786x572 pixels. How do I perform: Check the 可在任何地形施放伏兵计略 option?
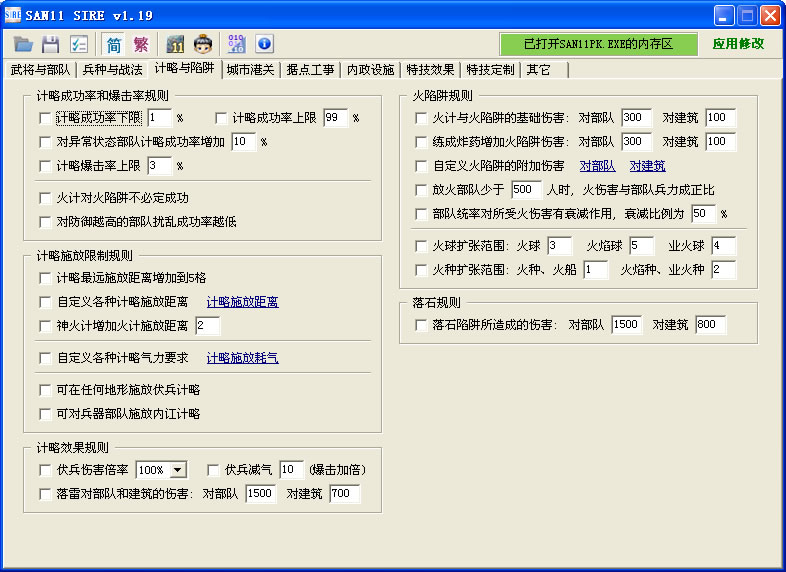[x=44, y=390]
